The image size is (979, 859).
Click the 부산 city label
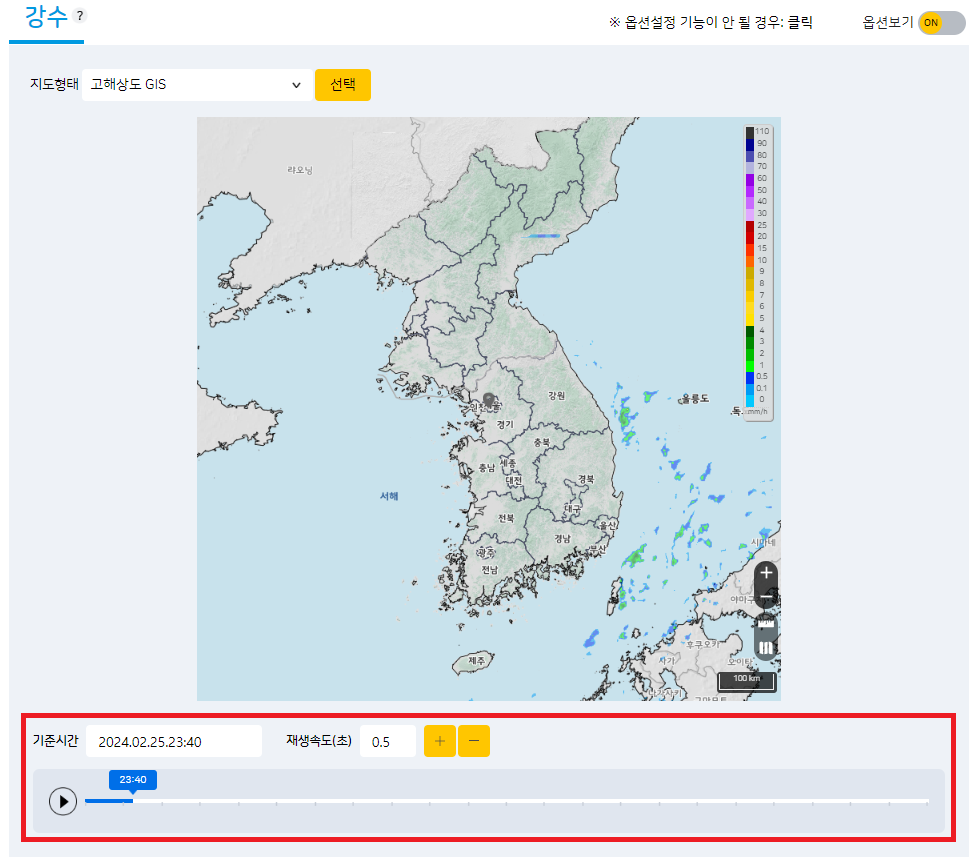tap(598, 550)
